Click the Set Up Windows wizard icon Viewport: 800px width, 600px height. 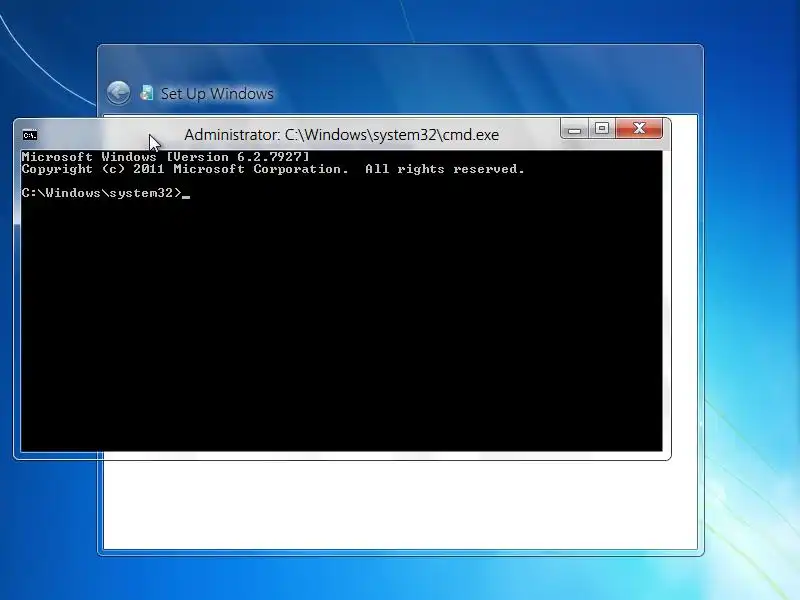pos(147,92)
